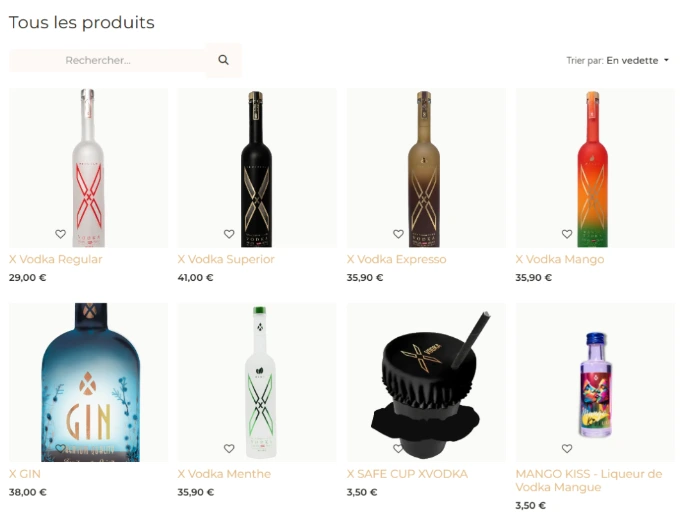Add X Vodka Menthe to wishlist heart

229,448
